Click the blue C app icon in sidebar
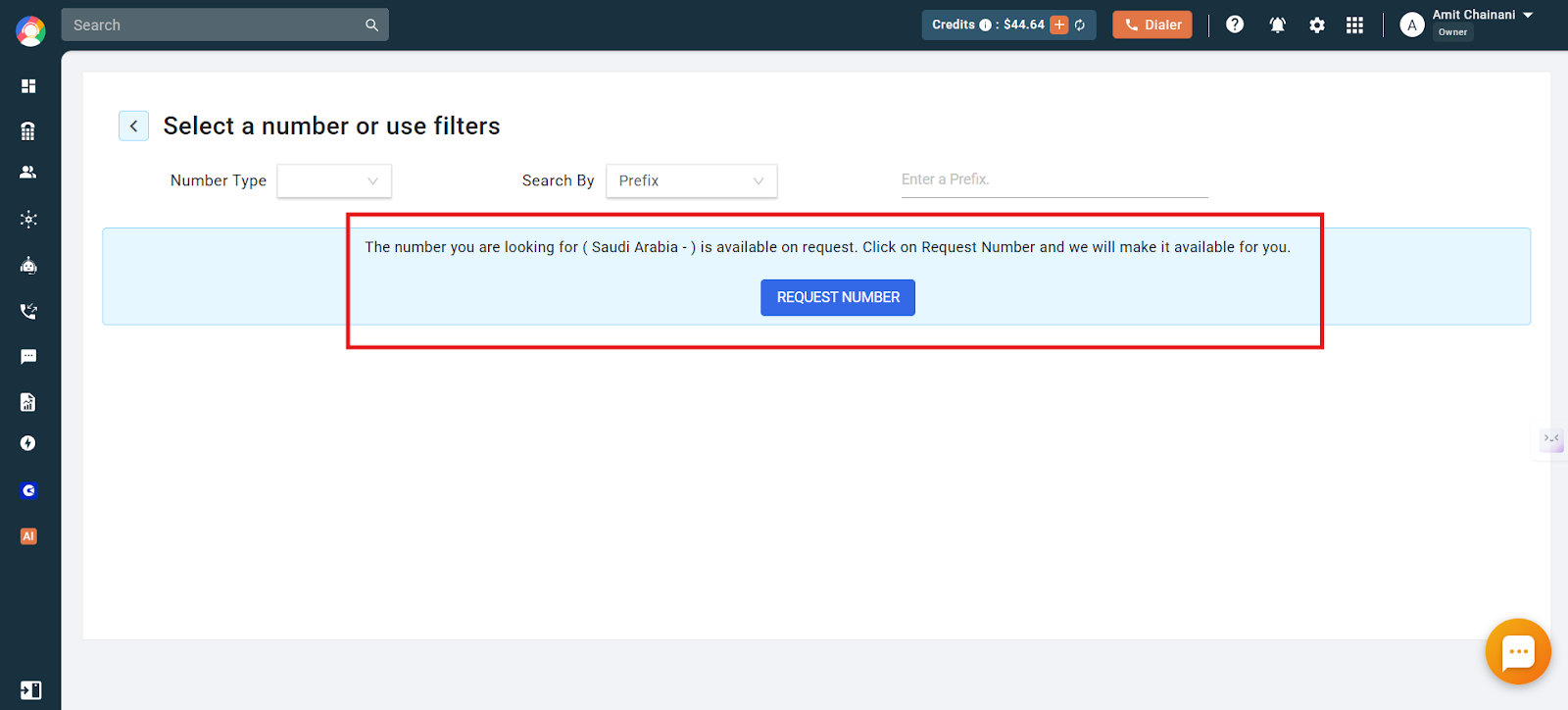The width and height of the screenshot is (1568, 710). click(28, 490)
